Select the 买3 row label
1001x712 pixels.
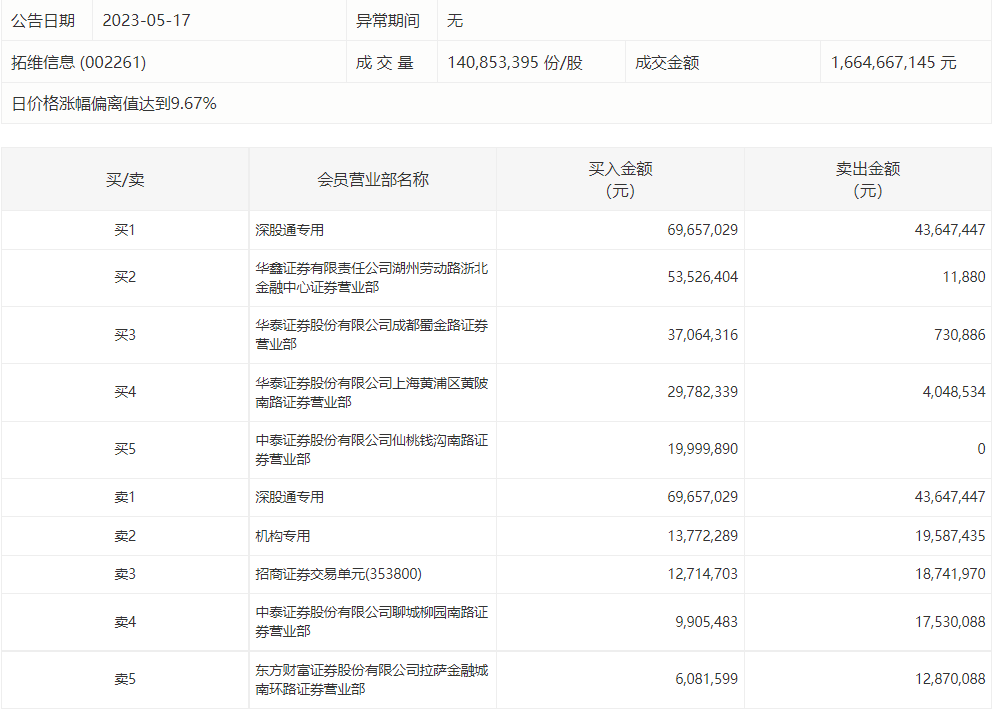click(125, 335)
